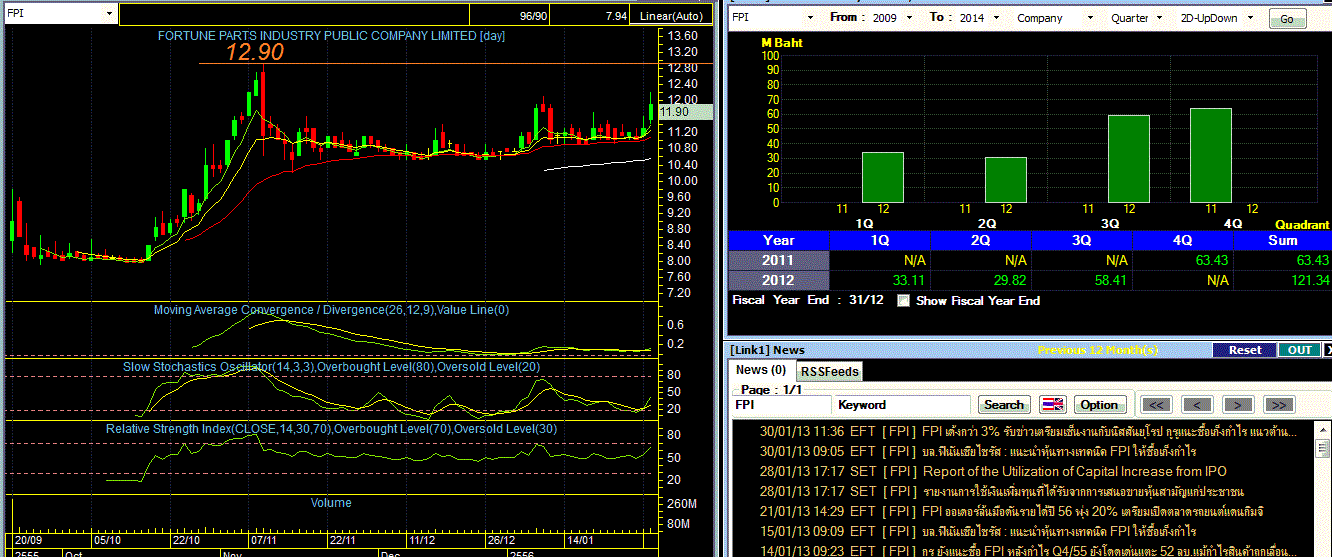Select the 4Q column header in the table

[1183, 240]
